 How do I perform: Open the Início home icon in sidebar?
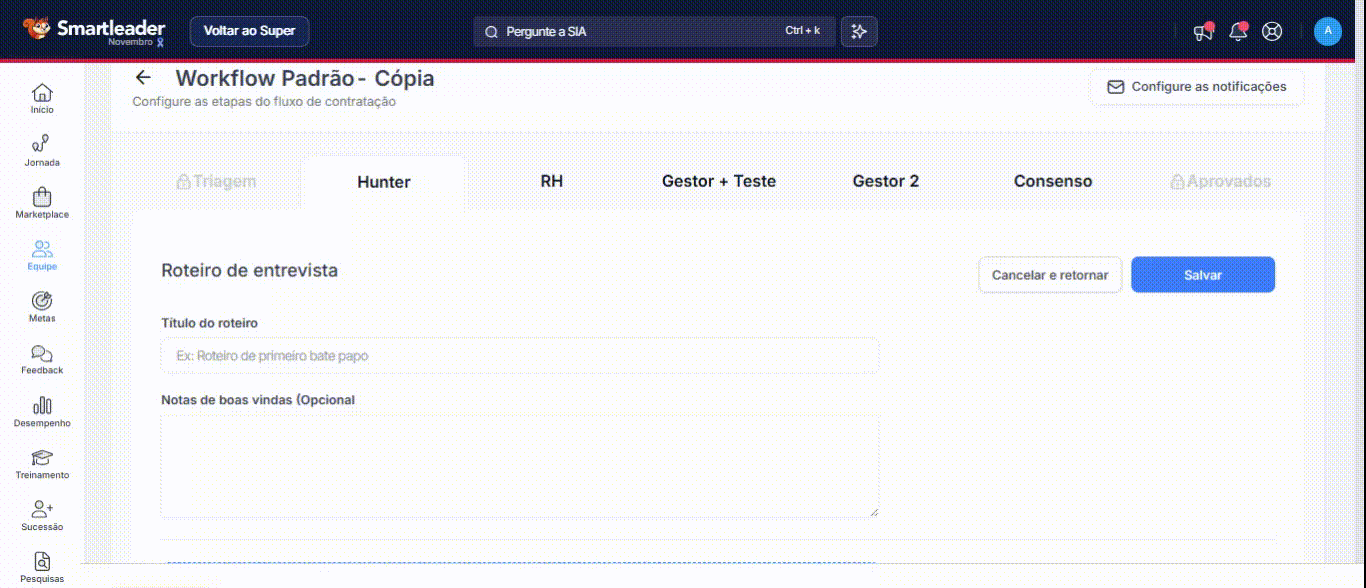pyautogui.click(x=42, y=93)
